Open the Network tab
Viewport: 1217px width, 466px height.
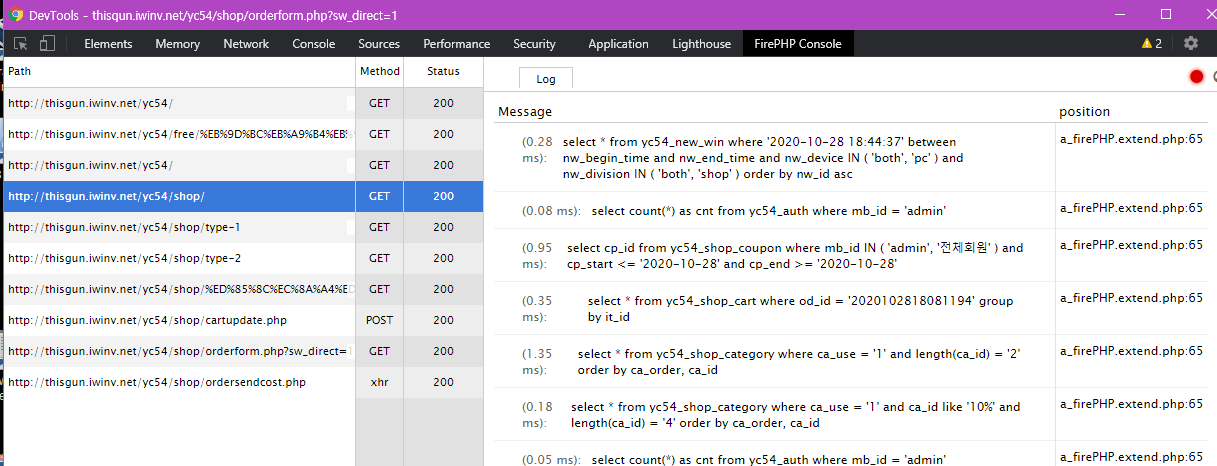246,43
